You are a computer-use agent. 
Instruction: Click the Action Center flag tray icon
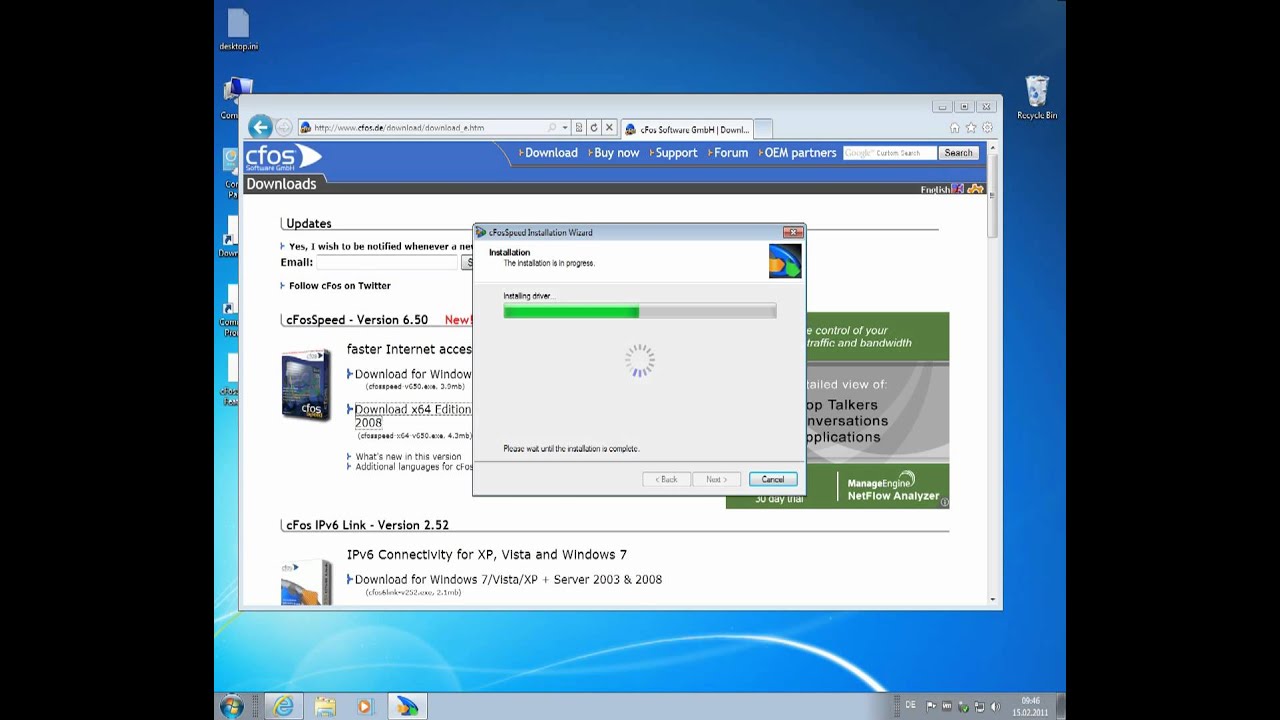tap(931, 707)
